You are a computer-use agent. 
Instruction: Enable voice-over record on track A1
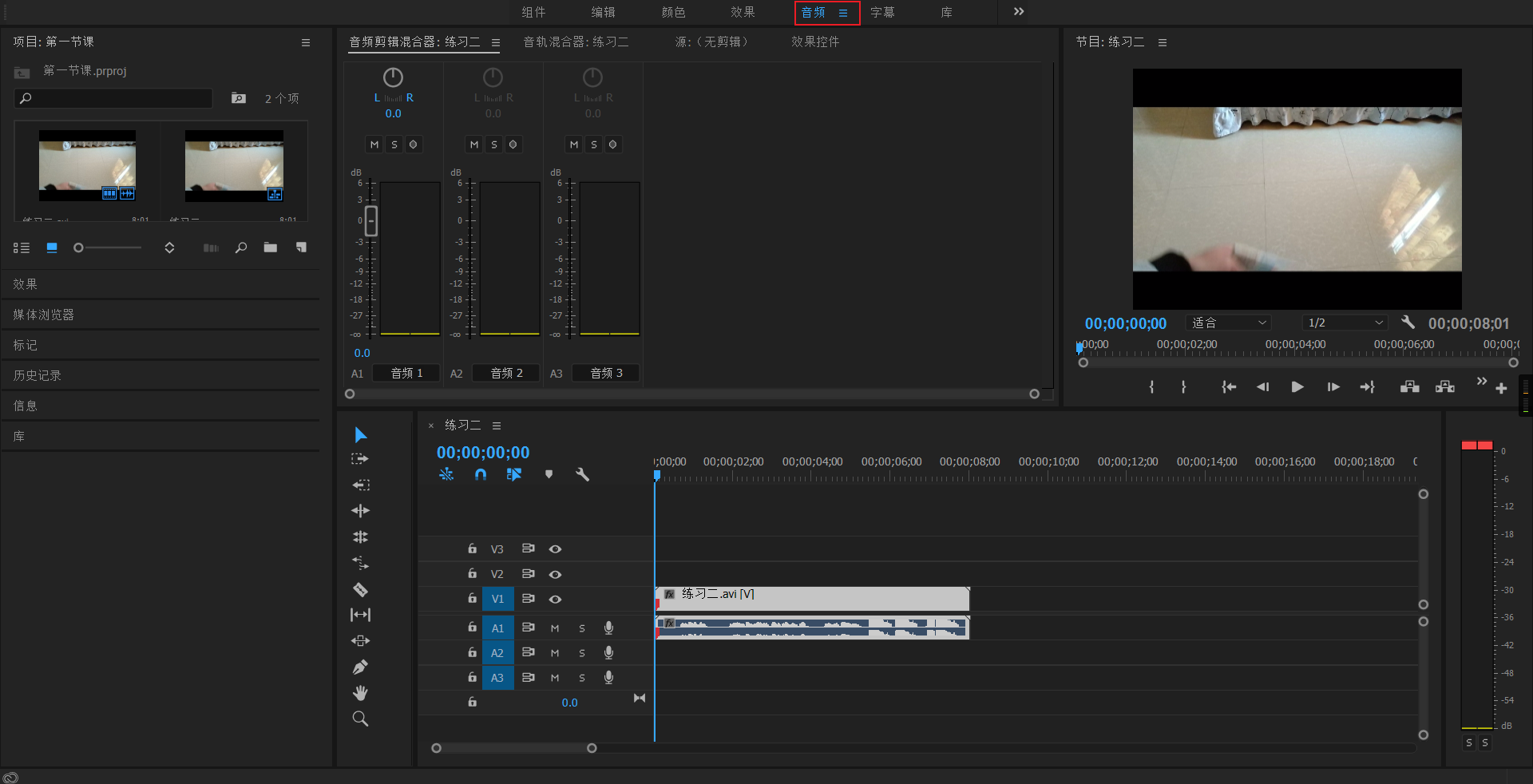tap(608, 628)
